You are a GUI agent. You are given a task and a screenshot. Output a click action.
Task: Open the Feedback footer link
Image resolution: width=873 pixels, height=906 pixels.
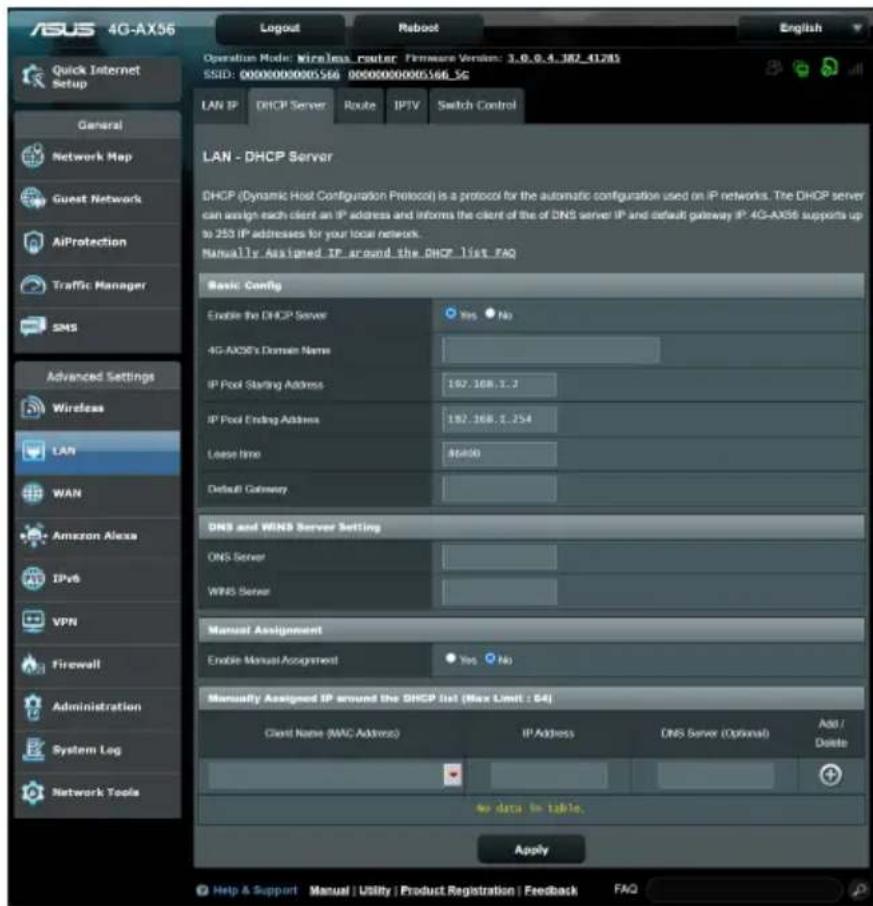(x=551, y=890)
